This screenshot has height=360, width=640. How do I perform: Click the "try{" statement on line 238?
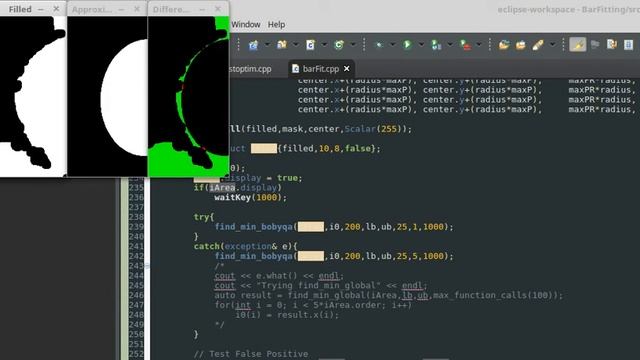point(204,217)
